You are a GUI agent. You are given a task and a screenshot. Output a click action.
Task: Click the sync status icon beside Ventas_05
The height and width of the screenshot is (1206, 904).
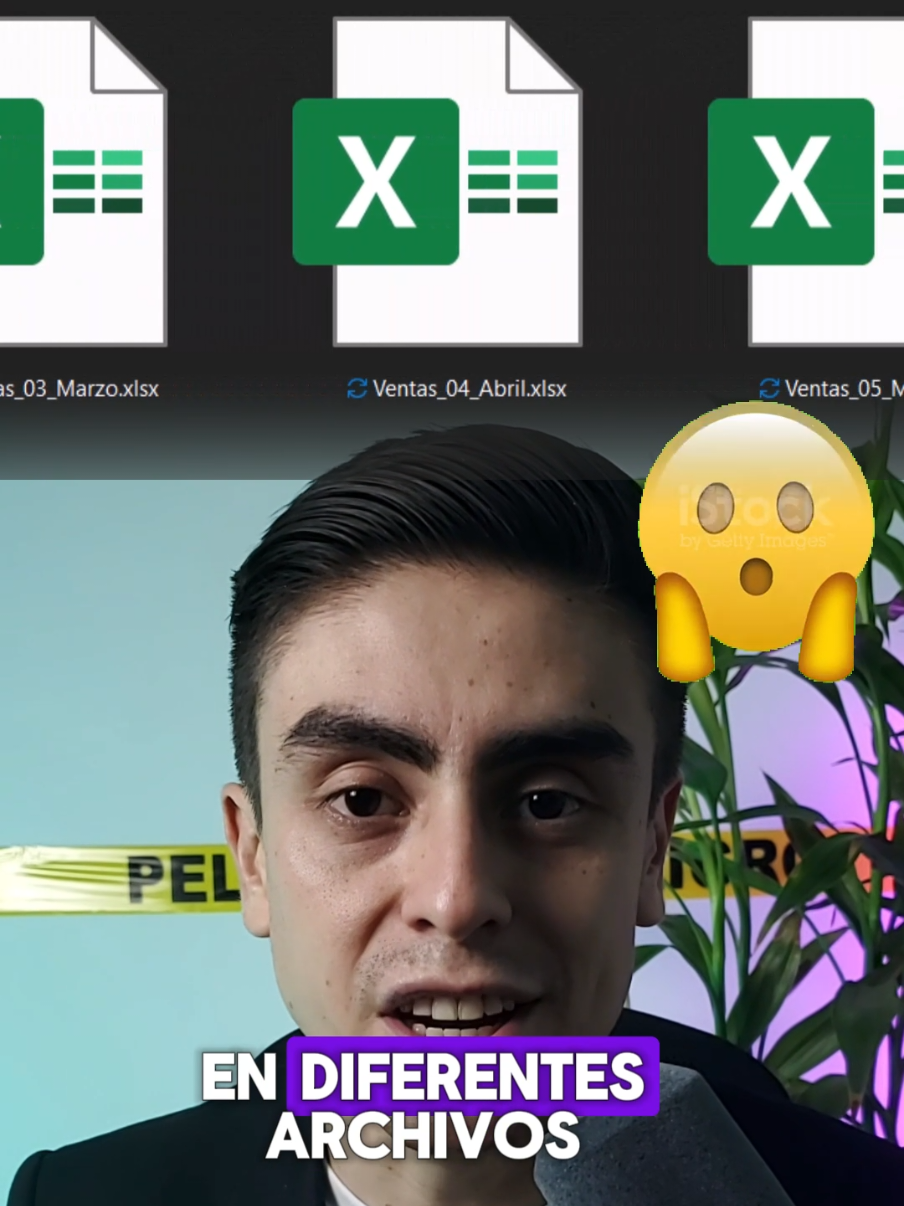pos(769,389)
